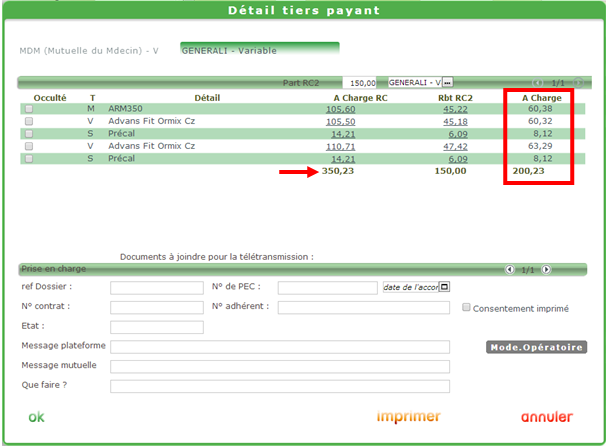Click the Part RC2 150,00 amount field

coord(359,83)
